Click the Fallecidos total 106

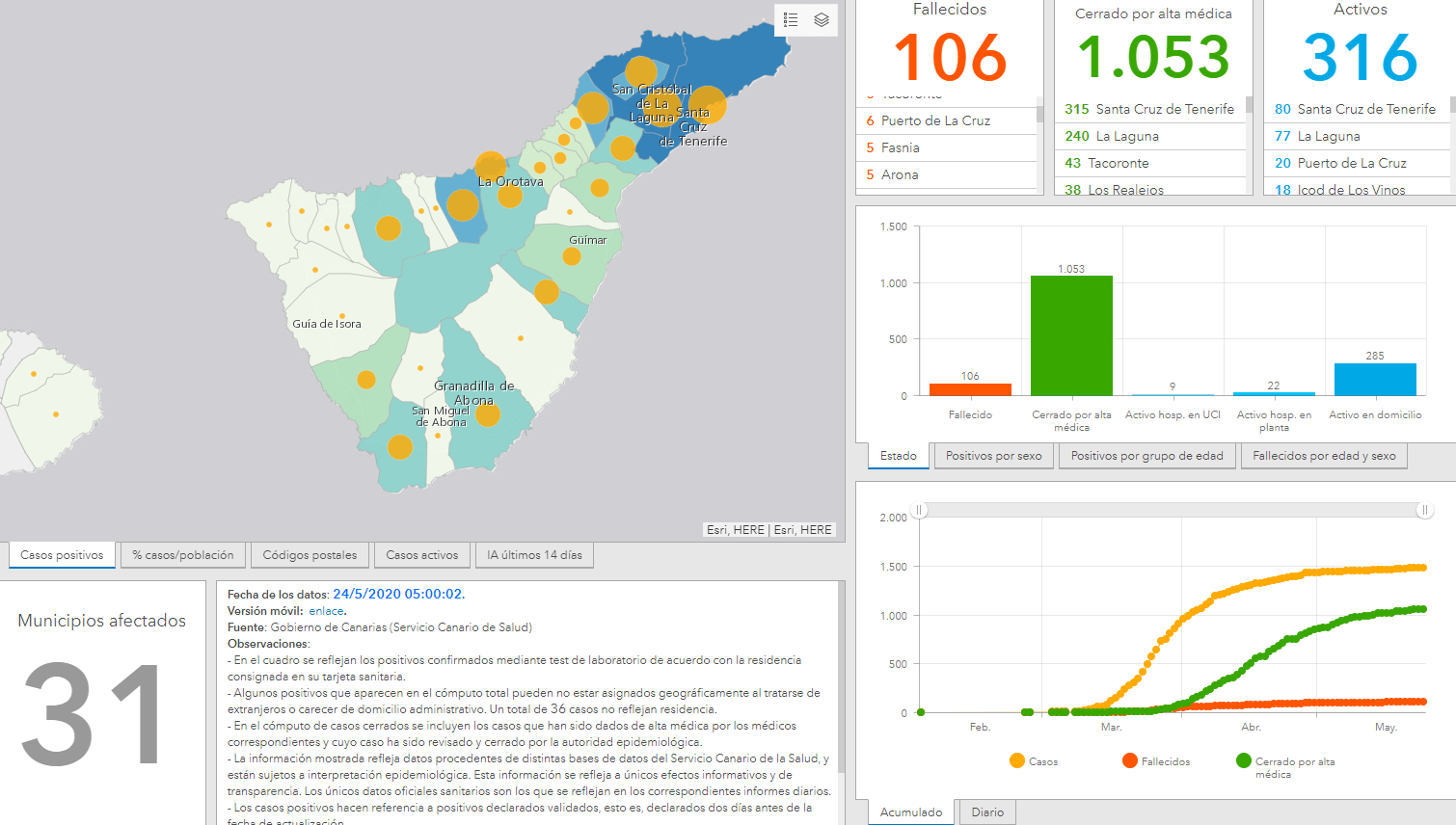click(x=951, y=58)
